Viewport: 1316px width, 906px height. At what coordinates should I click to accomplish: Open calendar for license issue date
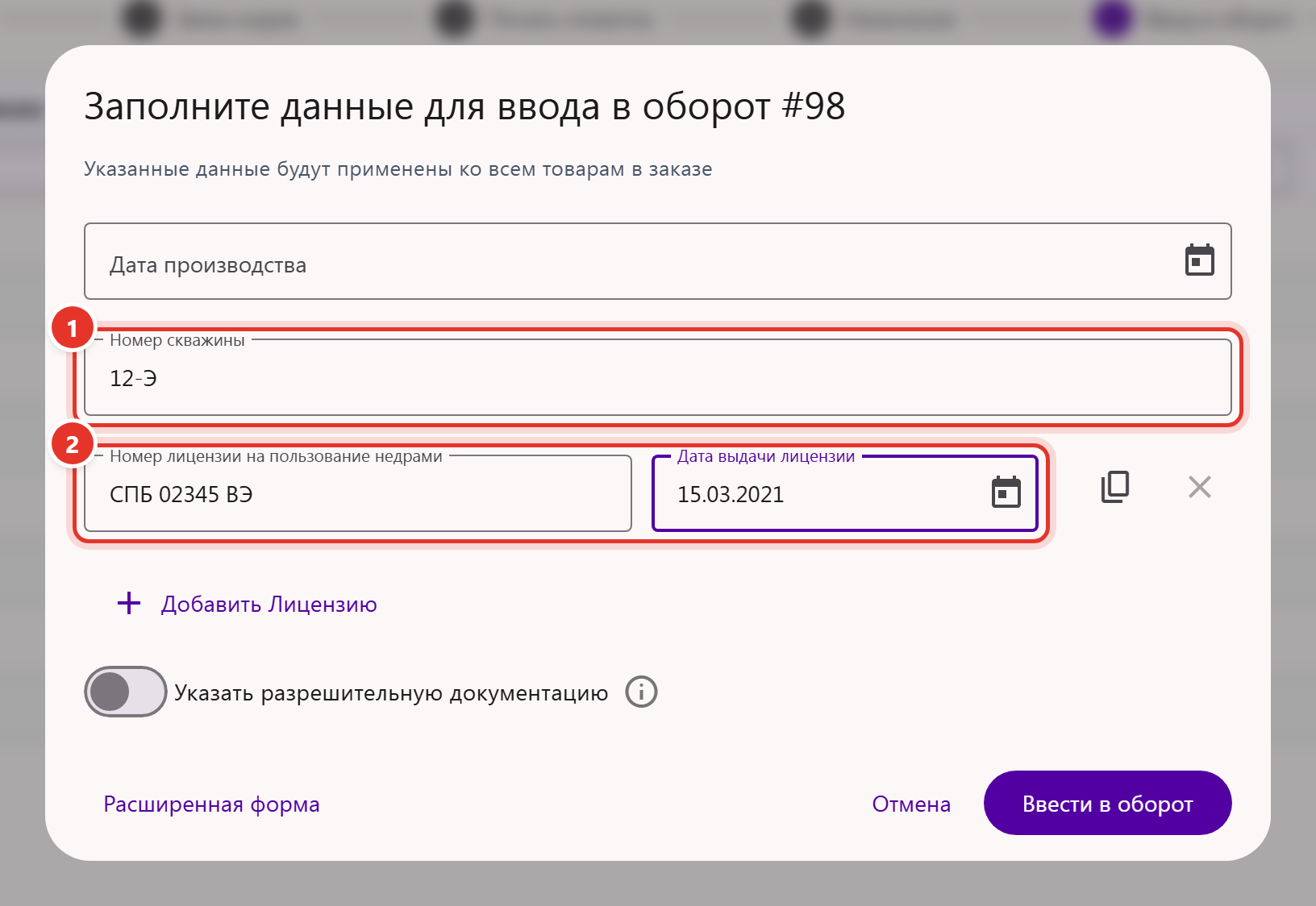point(1006,492)
